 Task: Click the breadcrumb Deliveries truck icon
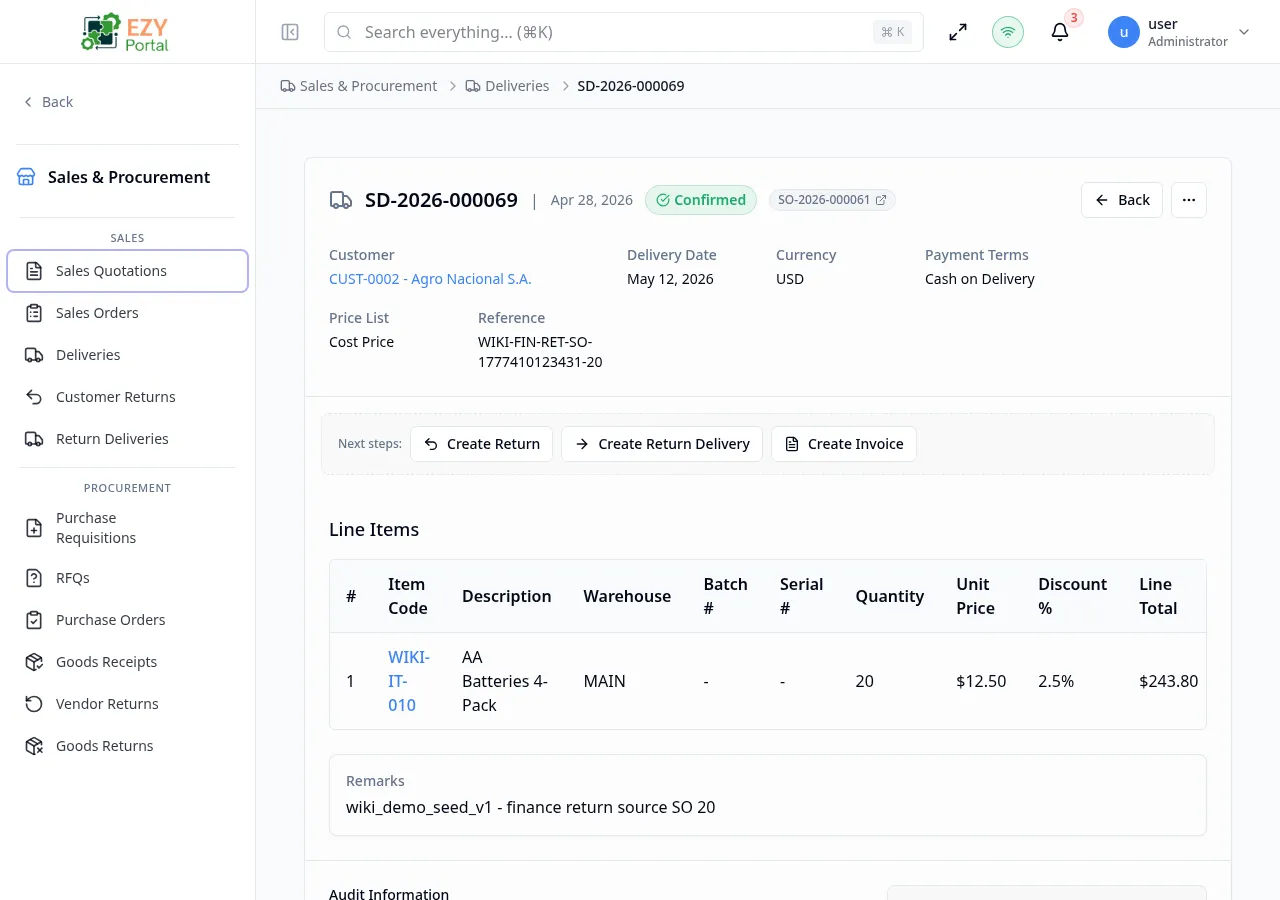473,86
